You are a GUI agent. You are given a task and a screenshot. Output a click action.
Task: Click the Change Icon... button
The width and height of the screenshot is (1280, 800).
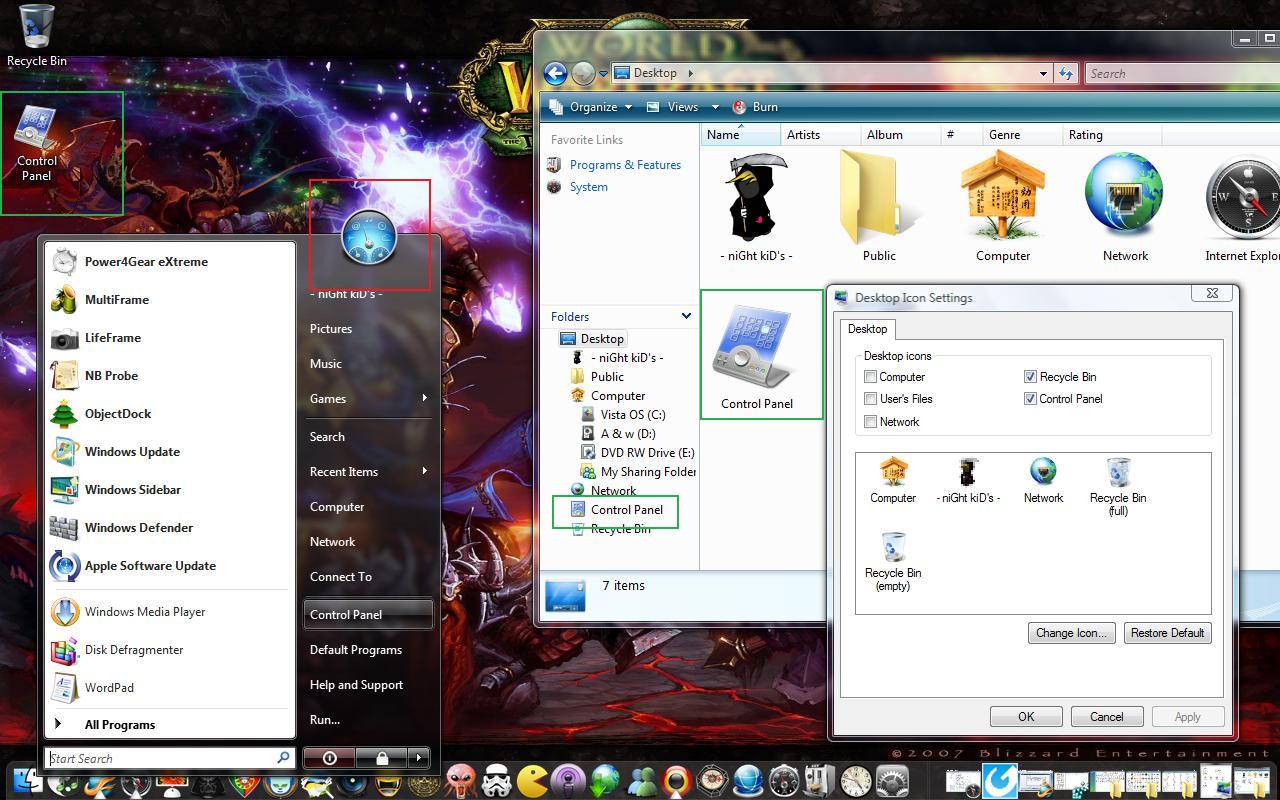1071,633
